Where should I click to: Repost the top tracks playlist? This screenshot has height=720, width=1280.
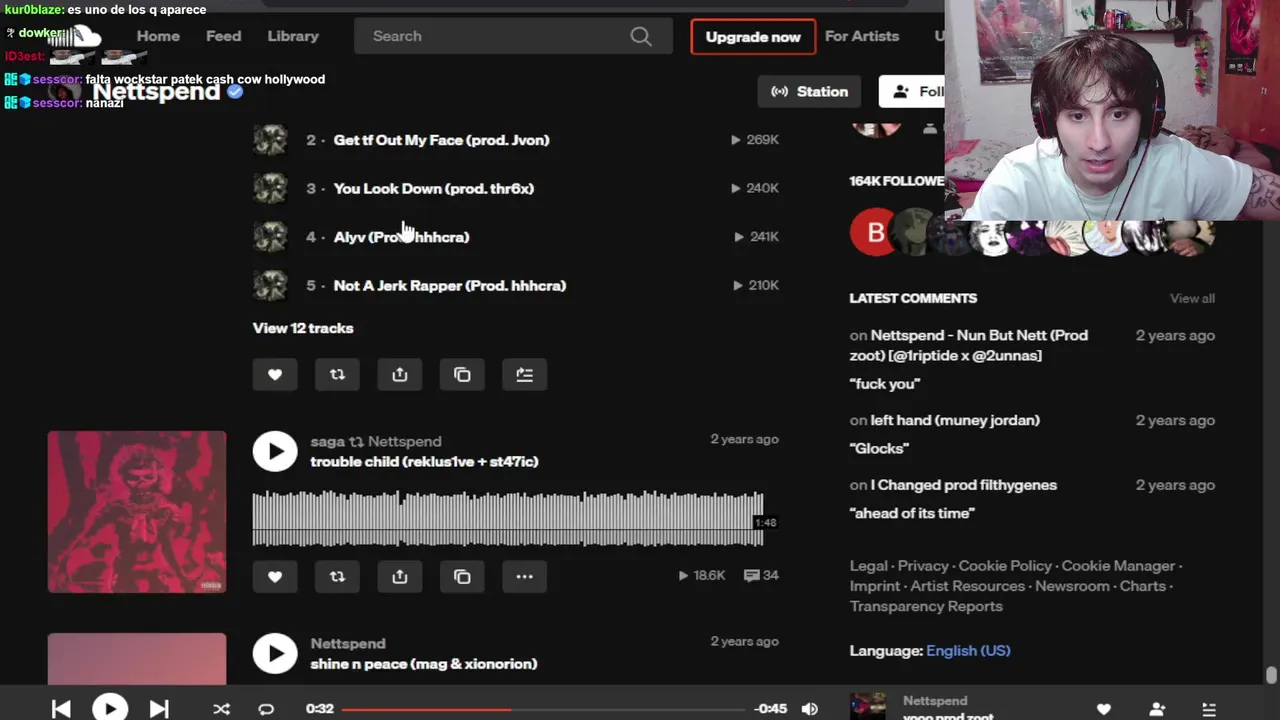pyautogui.click(x=337, y=374)
